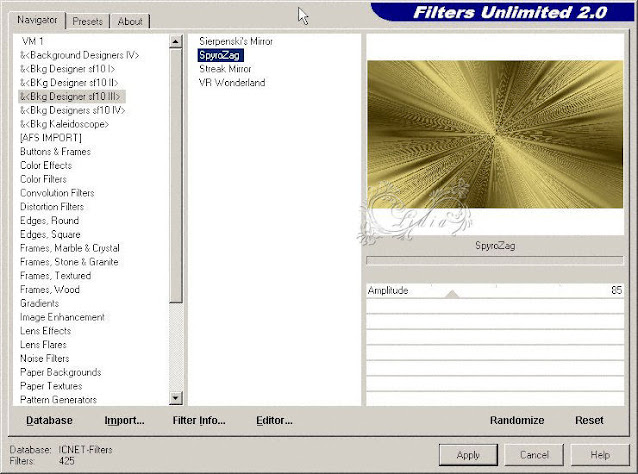Select Lens Flares category
Viewport: 638px width, 474px height.
point(43,345)
